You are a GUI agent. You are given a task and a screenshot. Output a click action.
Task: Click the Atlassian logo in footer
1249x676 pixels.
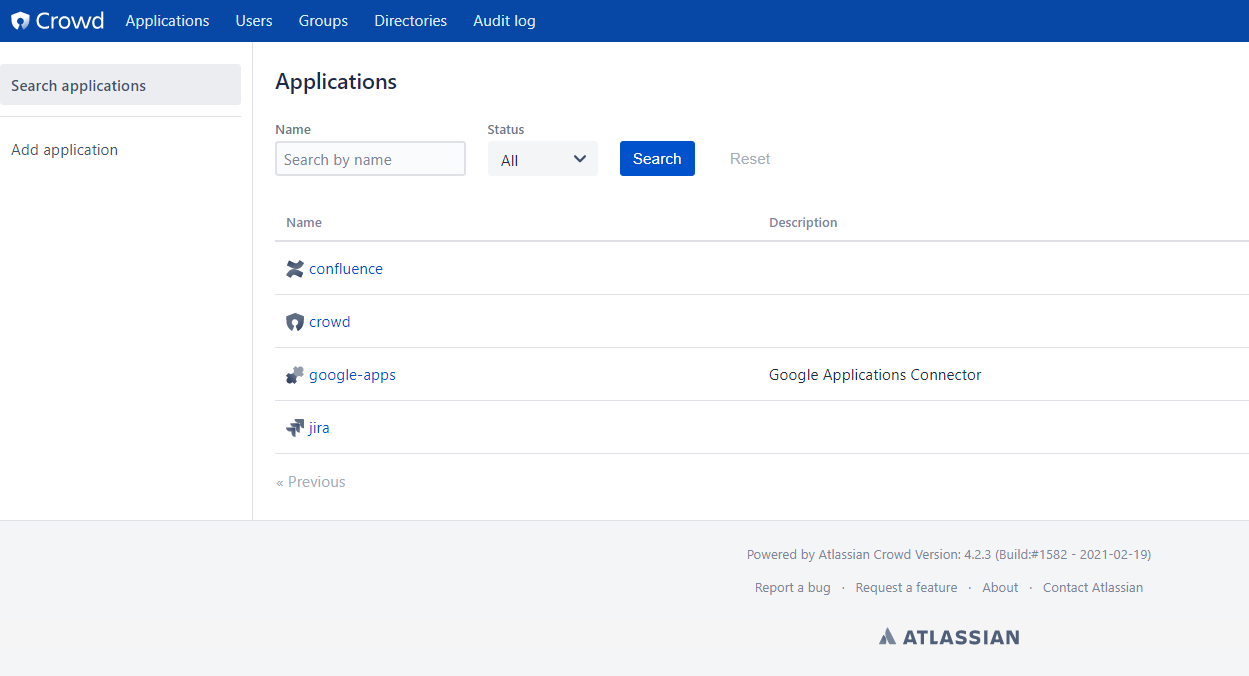[x=949, y=637]
